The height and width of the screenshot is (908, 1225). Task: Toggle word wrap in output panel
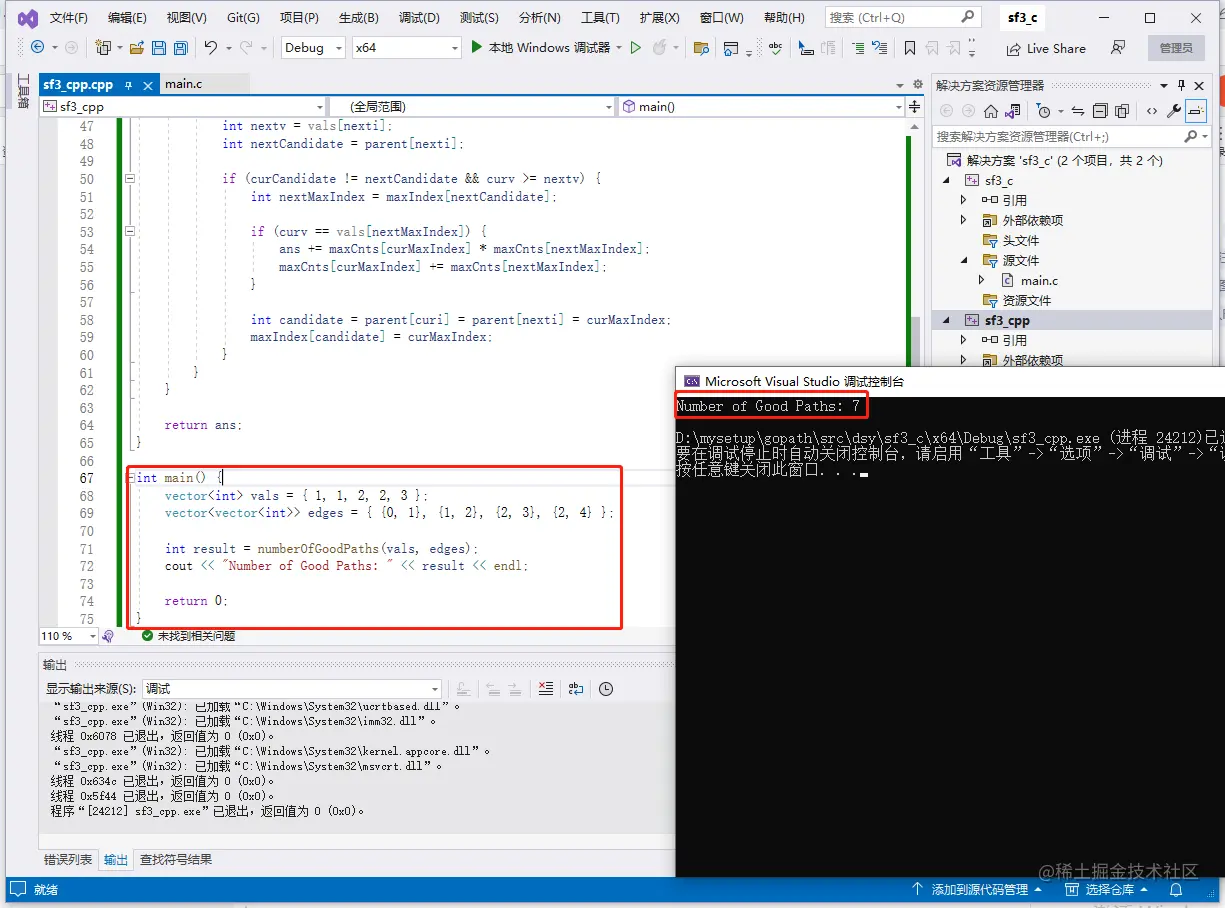pyautogui.click(x=575, y=688)
